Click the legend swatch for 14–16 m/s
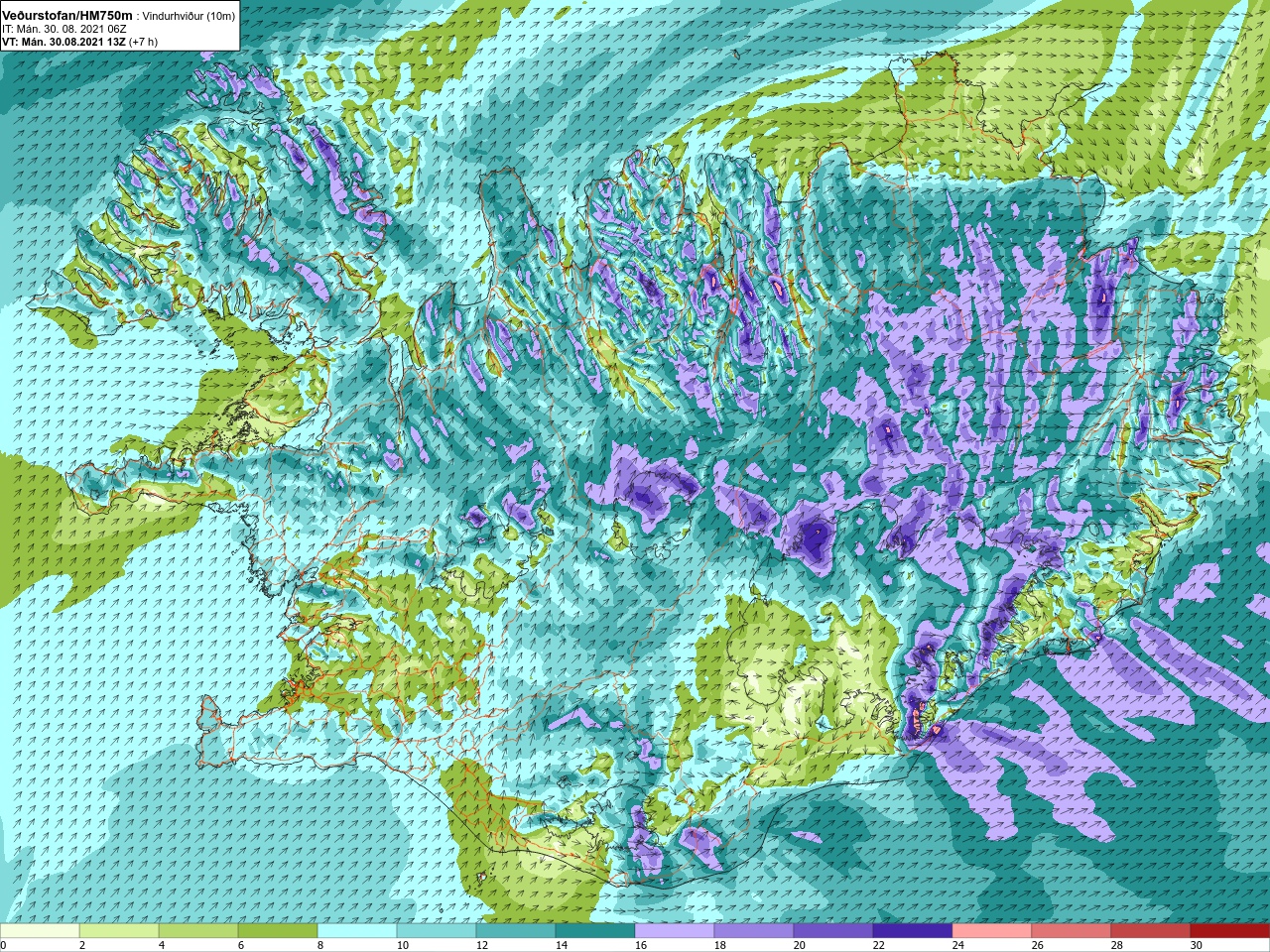Viewport: 1270px width, 952px height. pyautogui.click(x=595, y=931)
